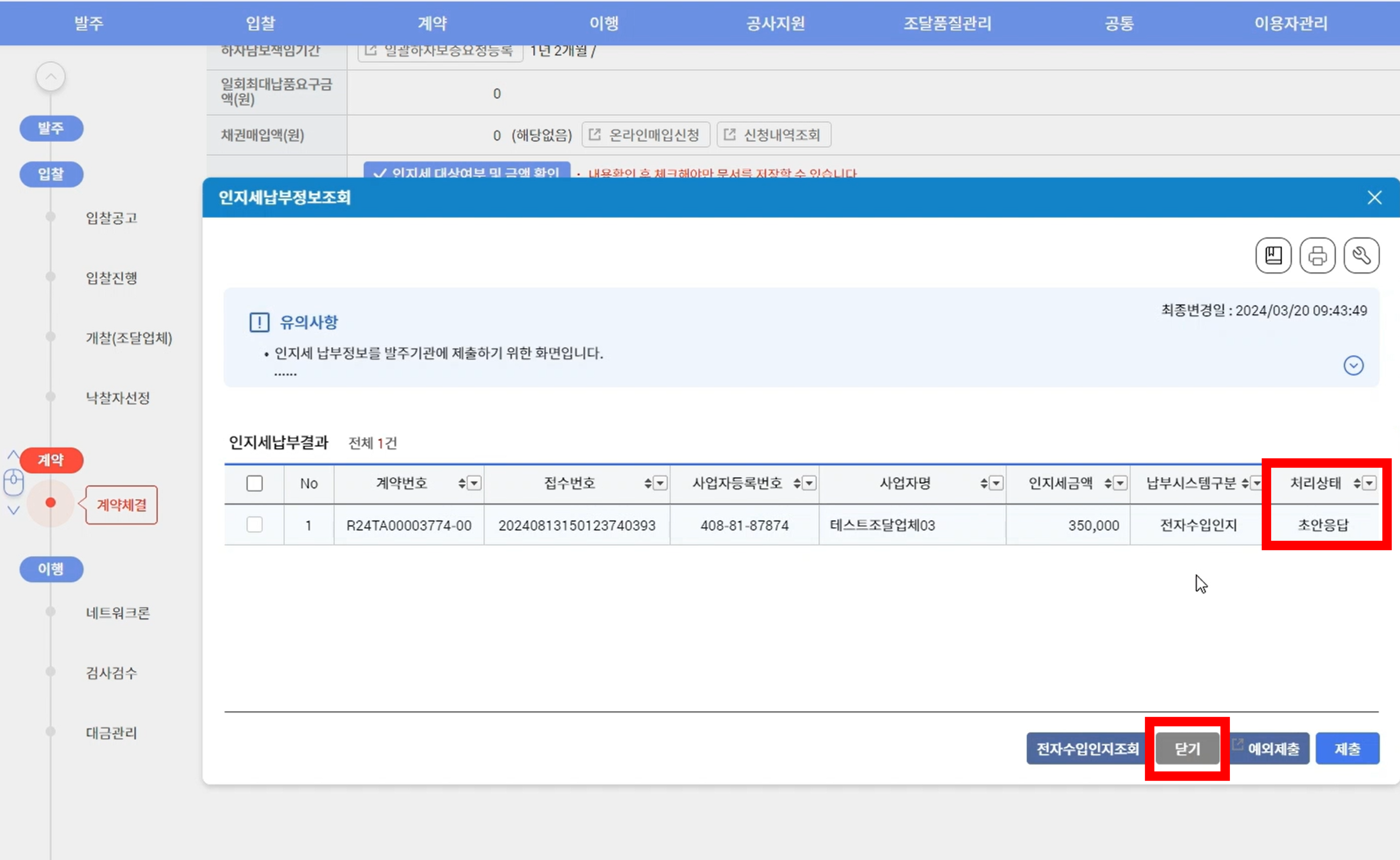Open the manual book icon in dialog
The image size is (1400, 860).
(1273, 255)
